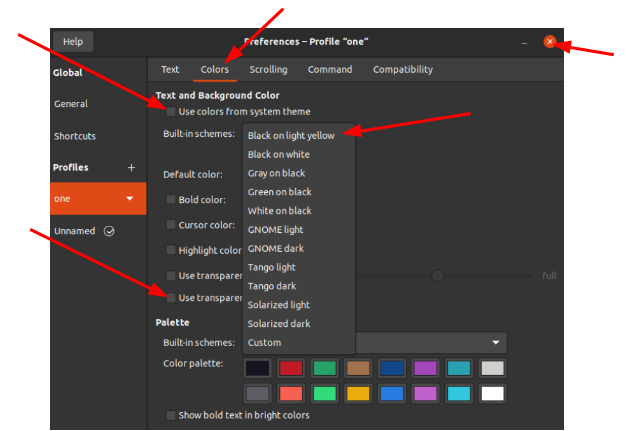Select Solarized dark from the list
The width and height of the screenshot is (626, 431).
(x=278, y=324)
